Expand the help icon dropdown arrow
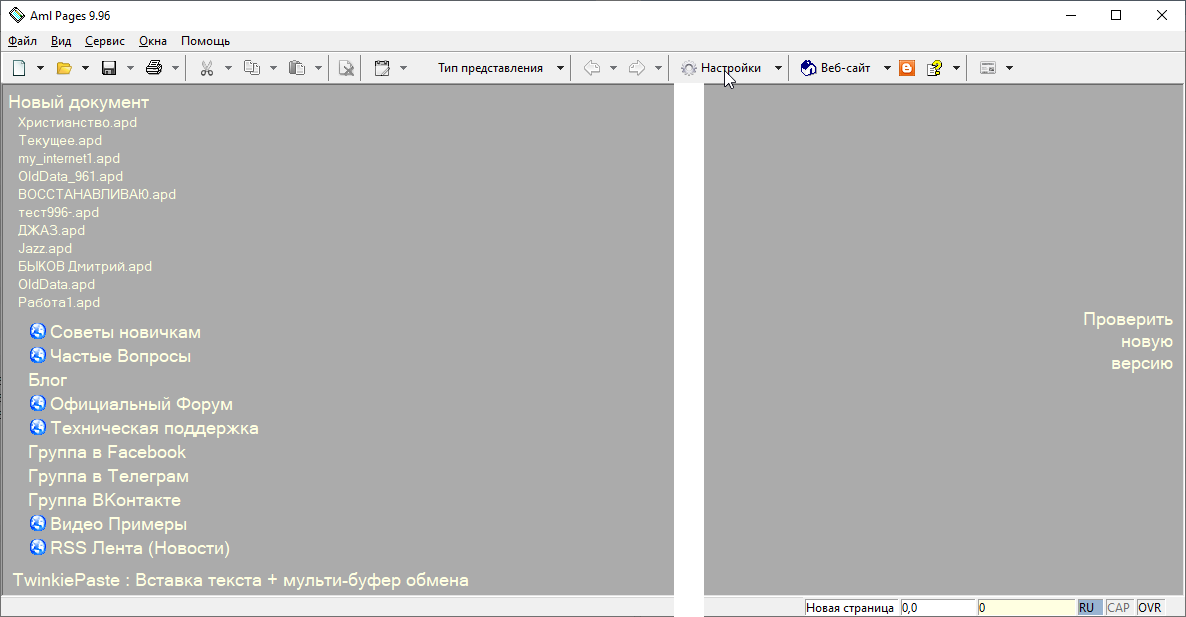The width and height of the screenshot is (1186, 617). point(956,68)
